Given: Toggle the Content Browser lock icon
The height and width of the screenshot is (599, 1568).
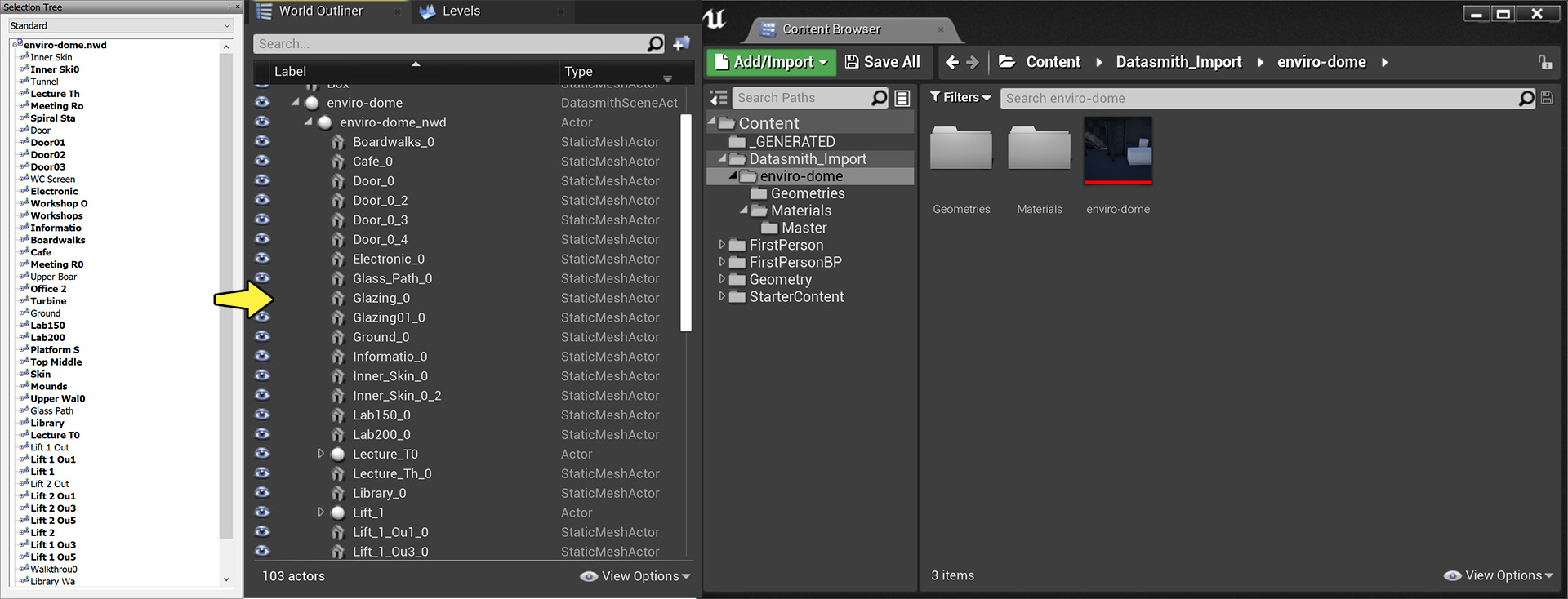Looking at the screenshot, I should (x=1545, y=62).
